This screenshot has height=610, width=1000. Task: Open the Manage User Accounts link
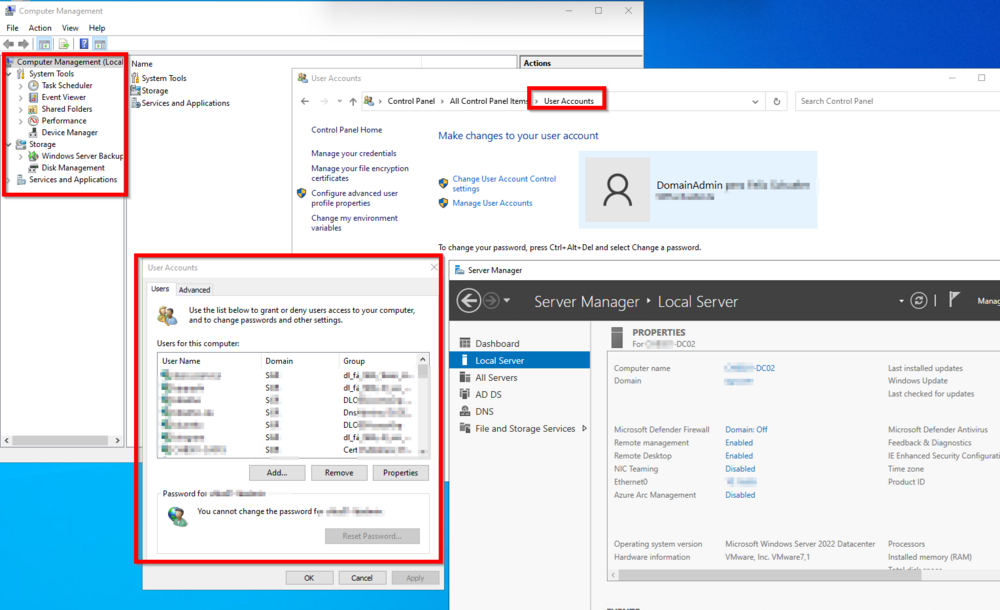point(492,203)
